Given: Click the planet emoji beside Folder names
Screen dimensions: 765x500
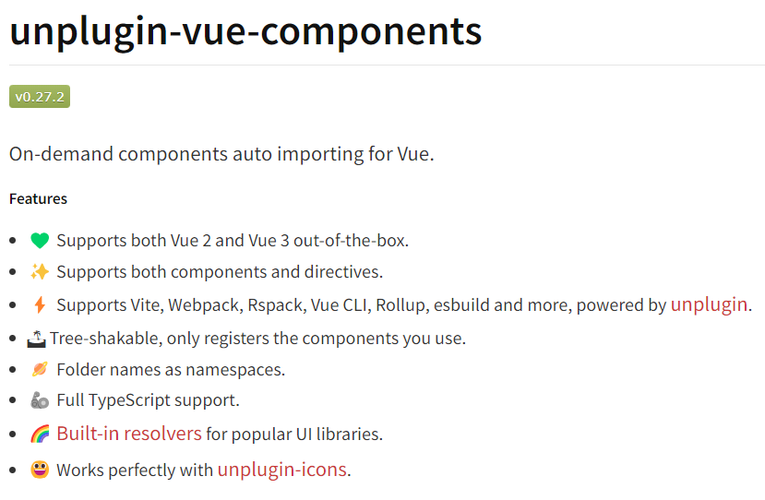Looking at the screenshot, I should pos(40,370).
